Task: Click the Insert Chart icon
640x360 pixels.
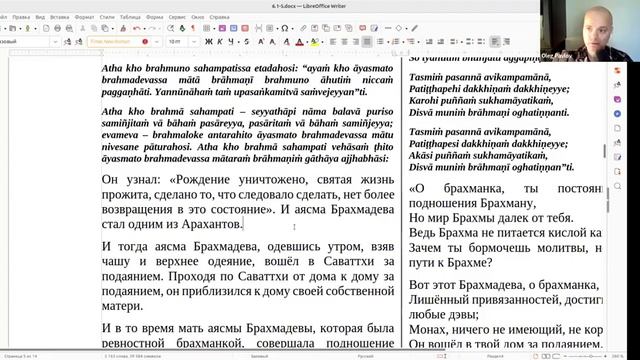Action: [x=233, y=28]
